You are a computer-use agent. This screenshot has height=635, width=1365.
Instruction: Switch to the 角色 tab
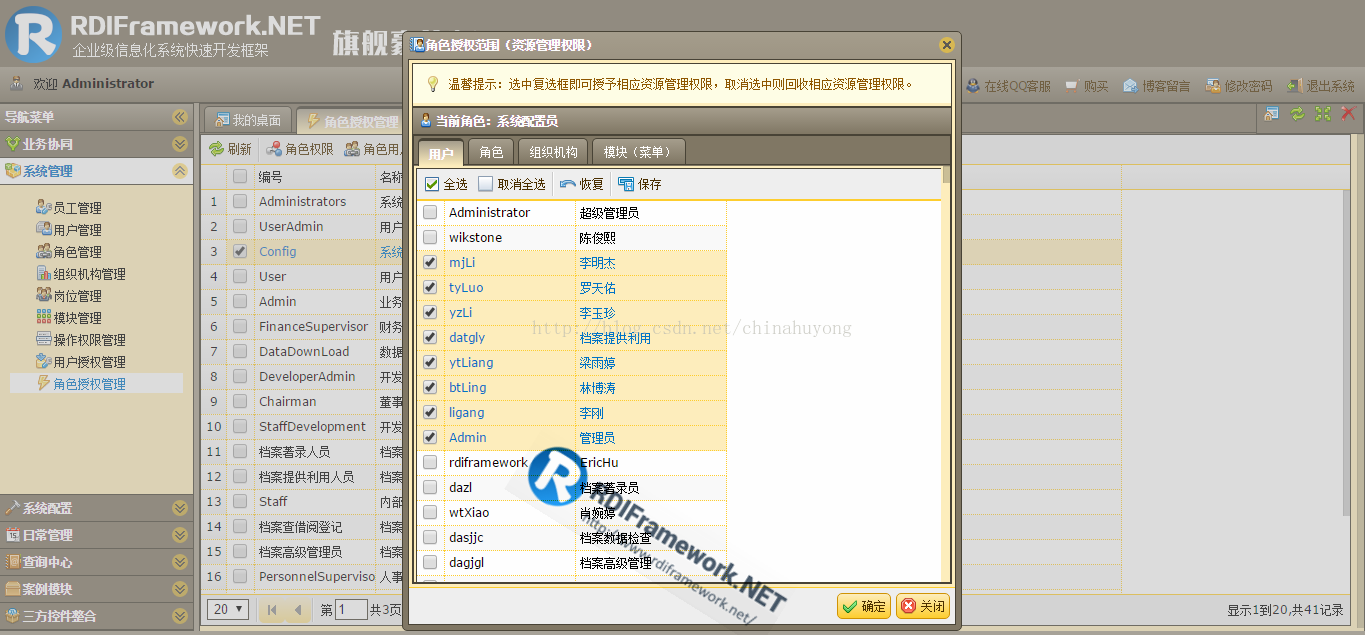(x=491, y=152)
